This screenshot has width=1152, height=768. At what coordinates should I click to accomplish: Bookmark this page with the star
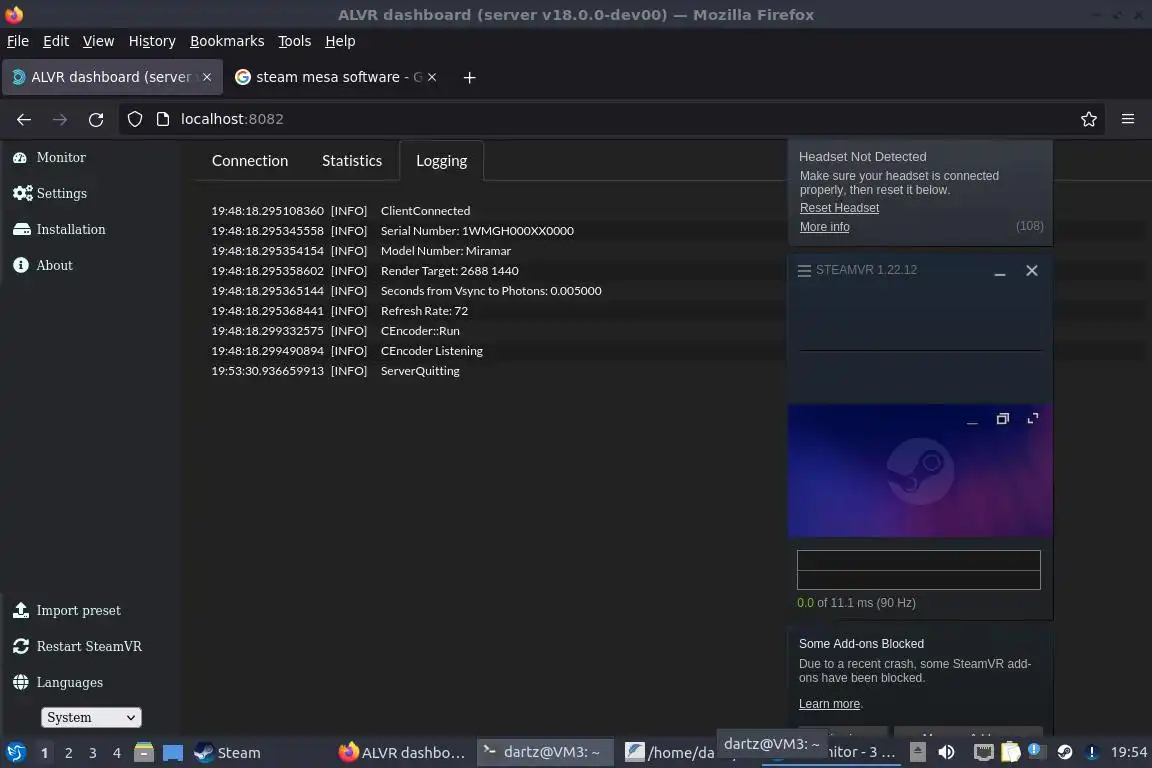pos(1089,119)
